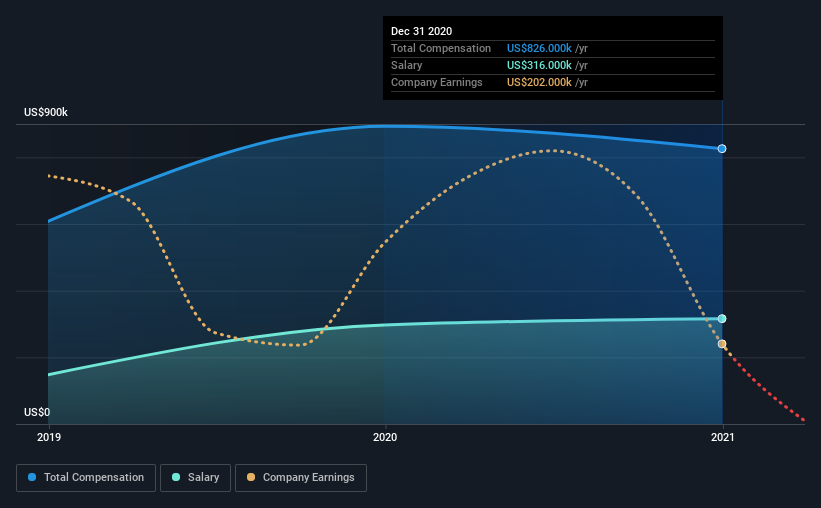
Task: Click the US$202.000k company earnings value
Action: [539, 82]
